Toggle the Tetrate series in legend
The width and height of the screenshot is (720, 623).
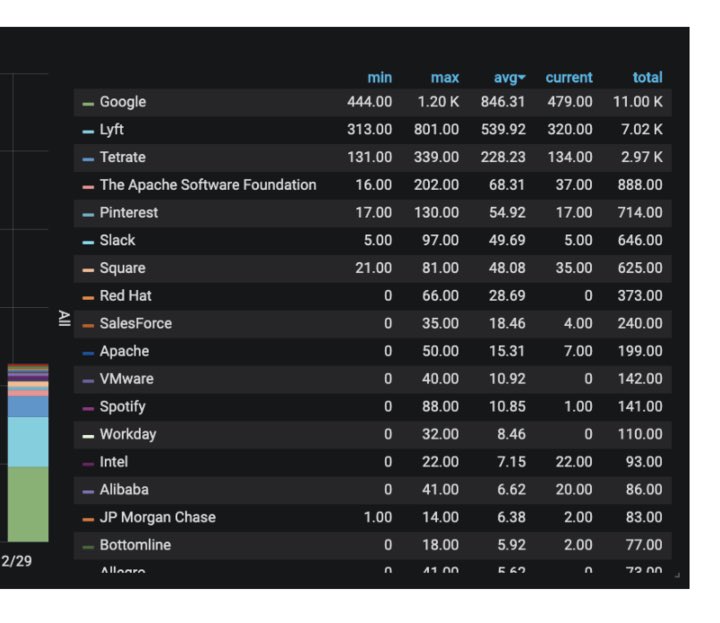click(123, 157)
